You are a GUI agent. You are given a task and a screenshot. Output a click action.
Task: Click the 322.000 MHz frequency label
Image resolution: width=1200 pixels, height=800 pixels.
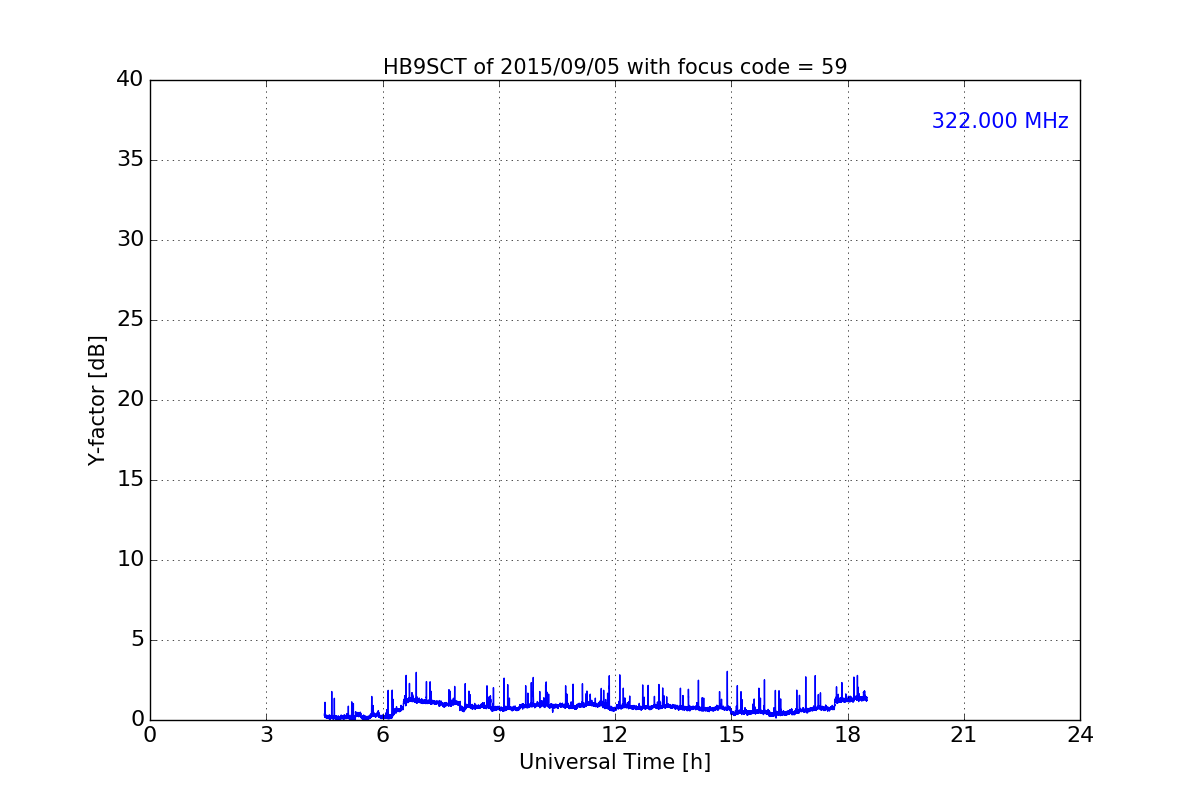1000,121
